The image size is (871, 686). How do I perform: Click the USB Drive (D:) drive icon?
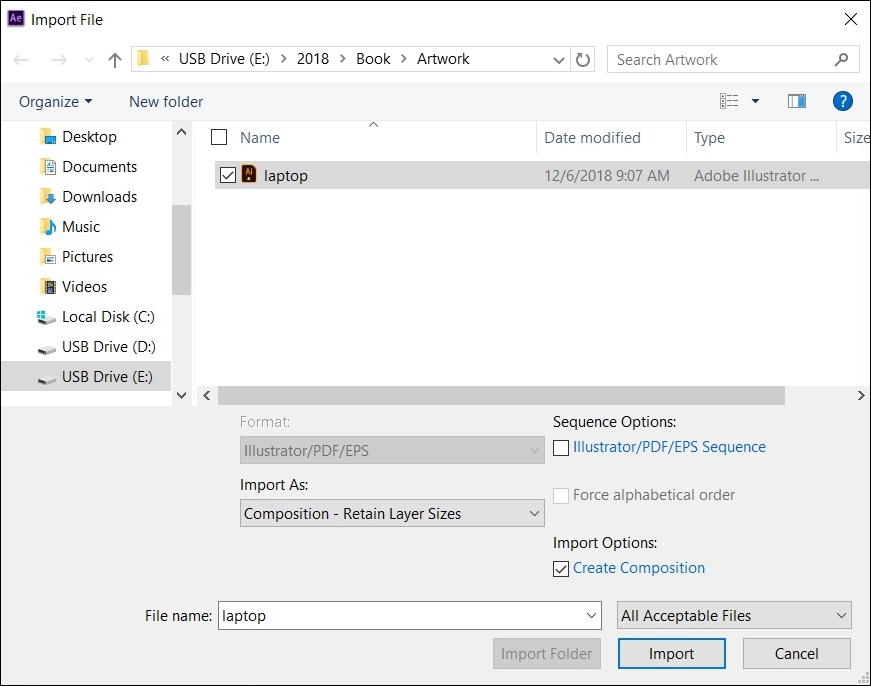pyautogui.click(x=46, y=349)
